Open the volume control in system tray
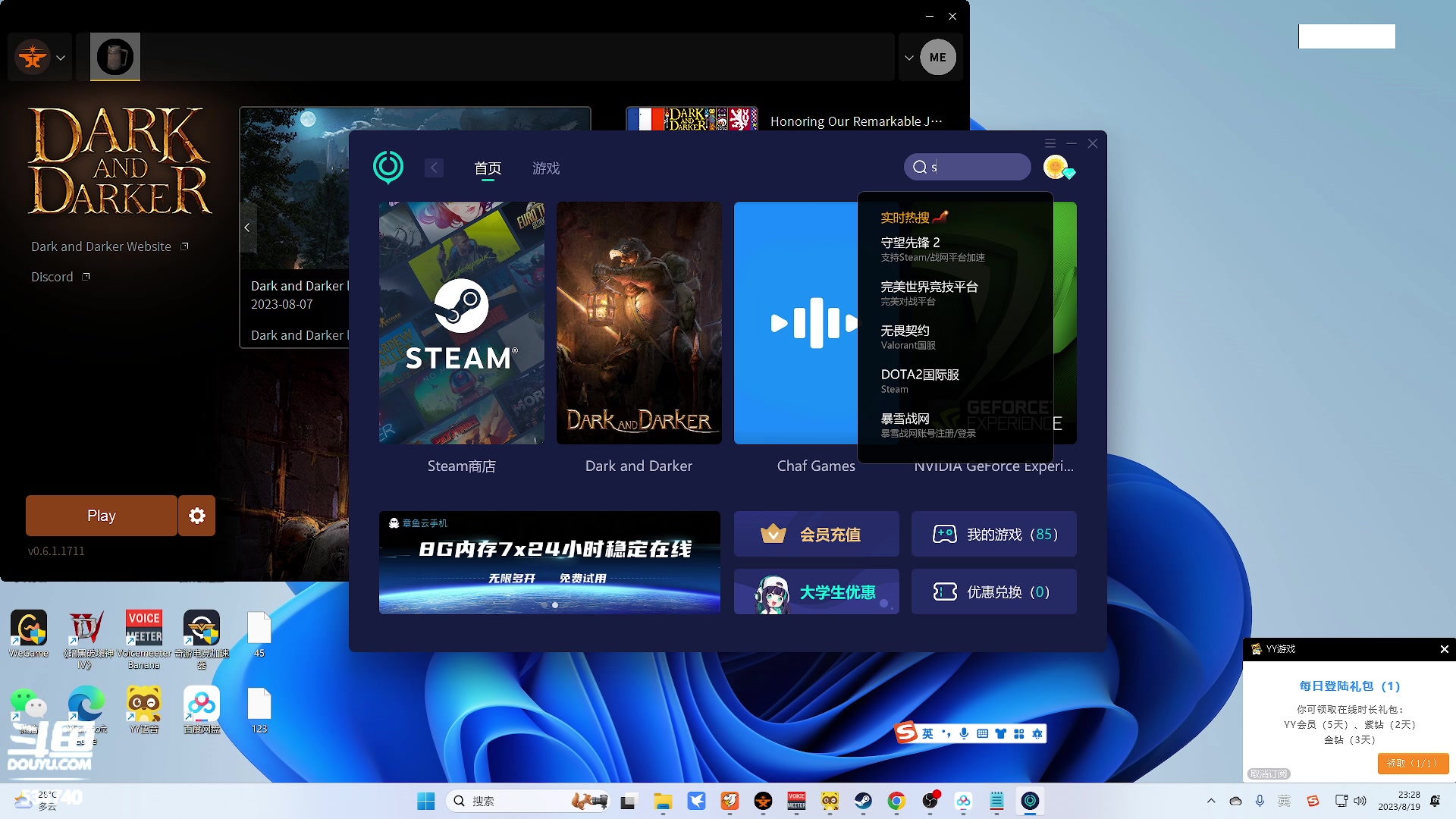 point(1360,801)
